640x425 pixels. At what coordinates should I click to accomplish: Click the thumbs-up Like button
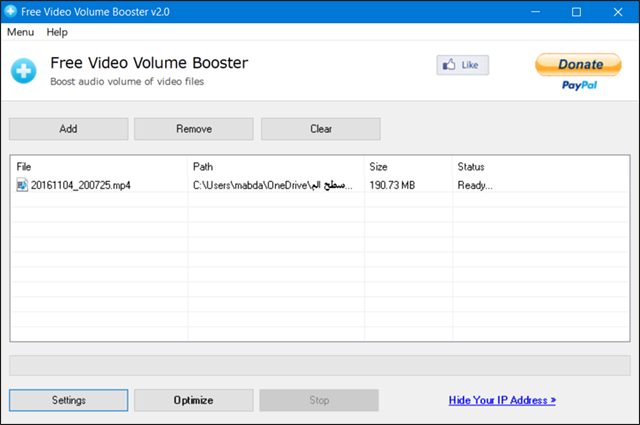[x=462, y=65]
